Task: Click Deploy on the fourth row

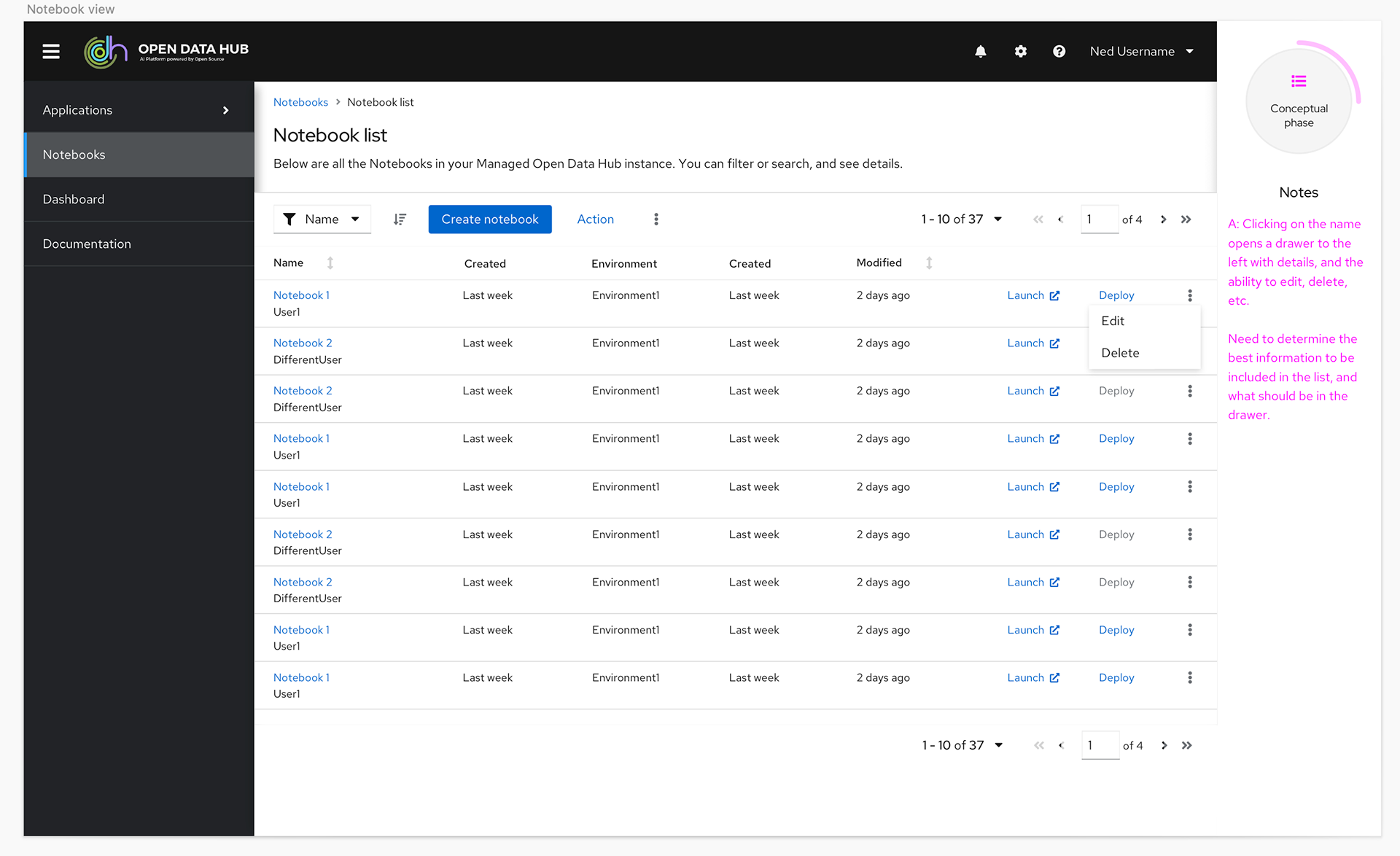Action: click(1116, 438)
